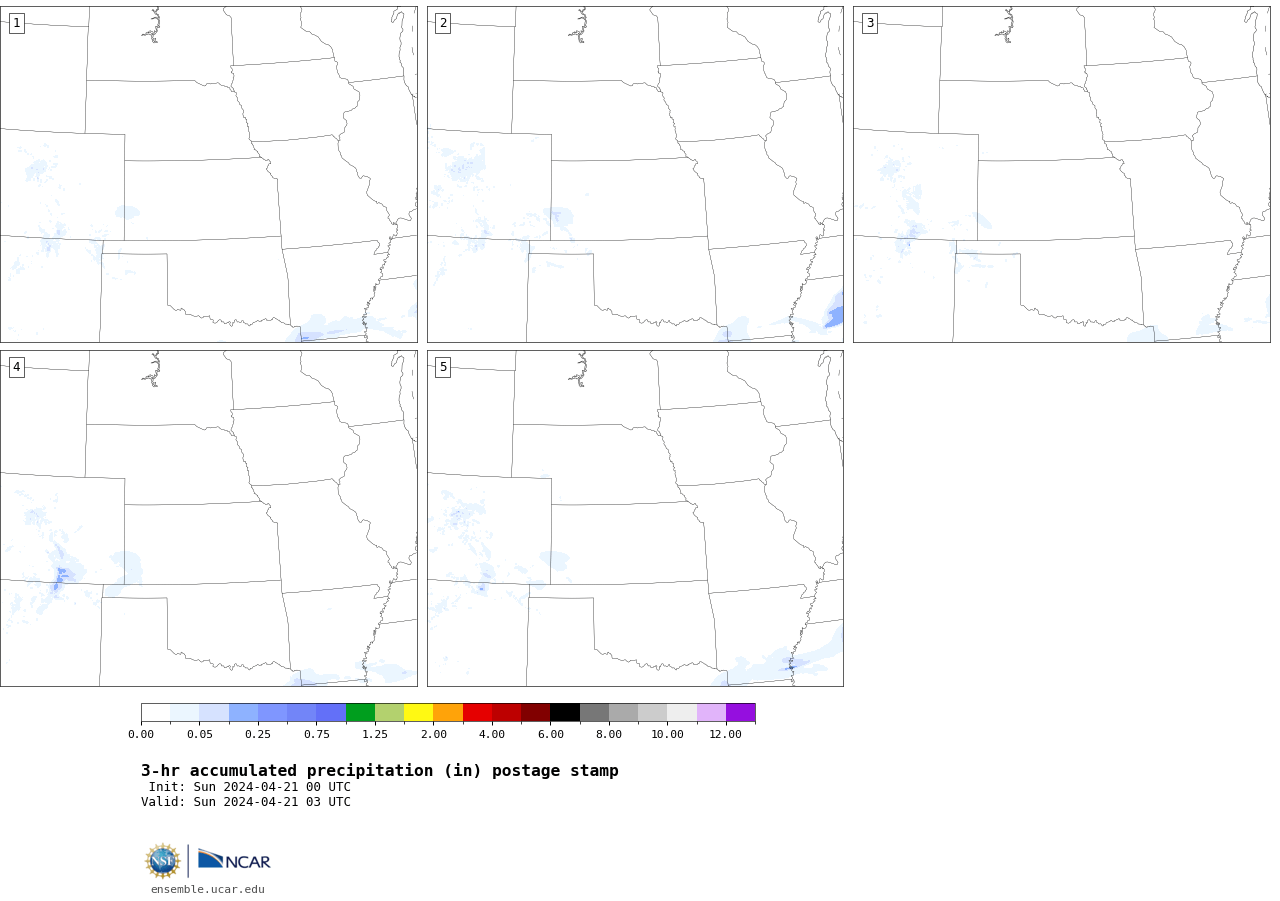Open precipitation map panel 3

[x=1062, y=174]
